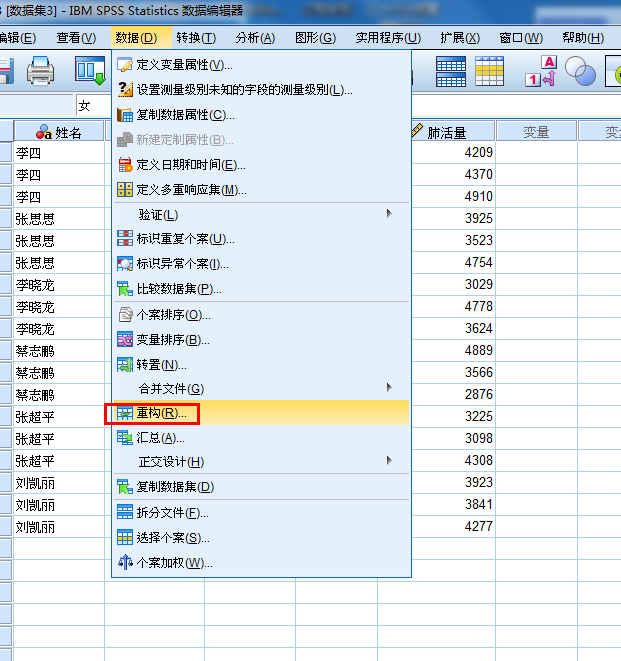Select the cell with value 2876
Image resolution: width=621 pixels, height=661 pixels.
coord(453,394)
